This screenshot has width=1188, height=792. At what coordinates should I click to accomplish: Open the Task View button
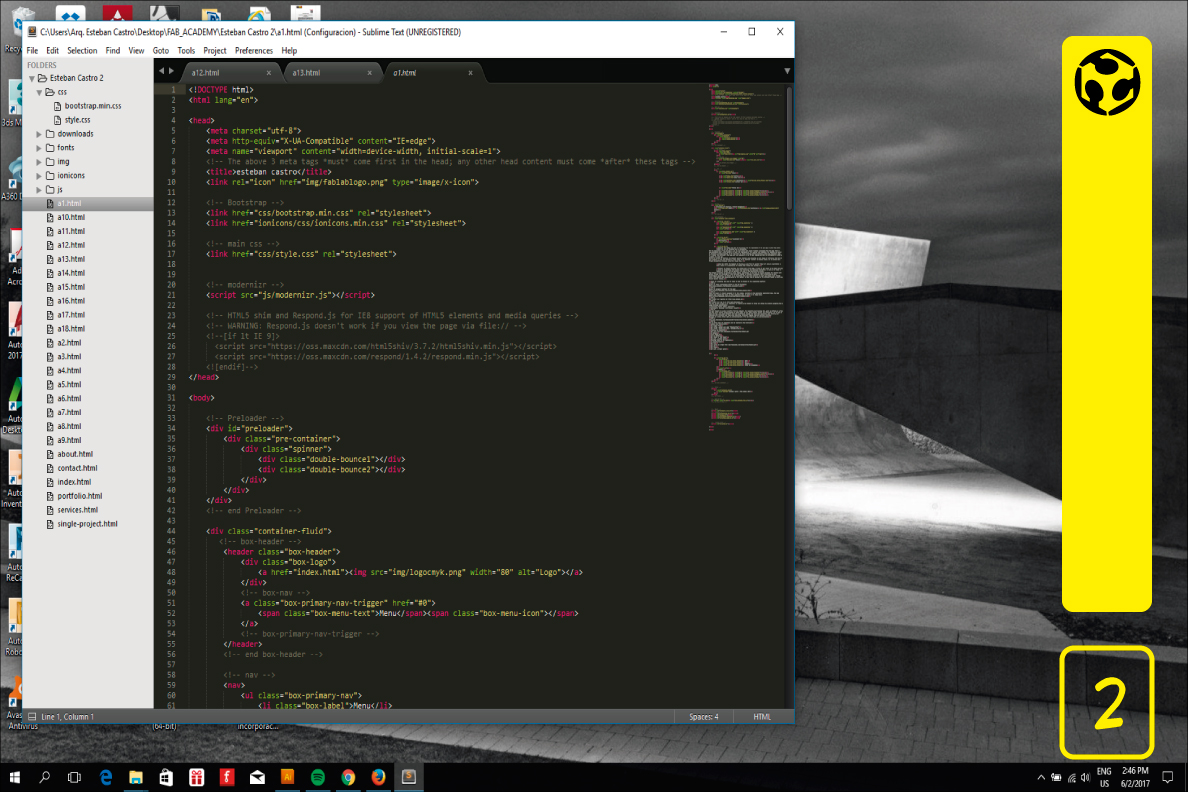[74, 777]
